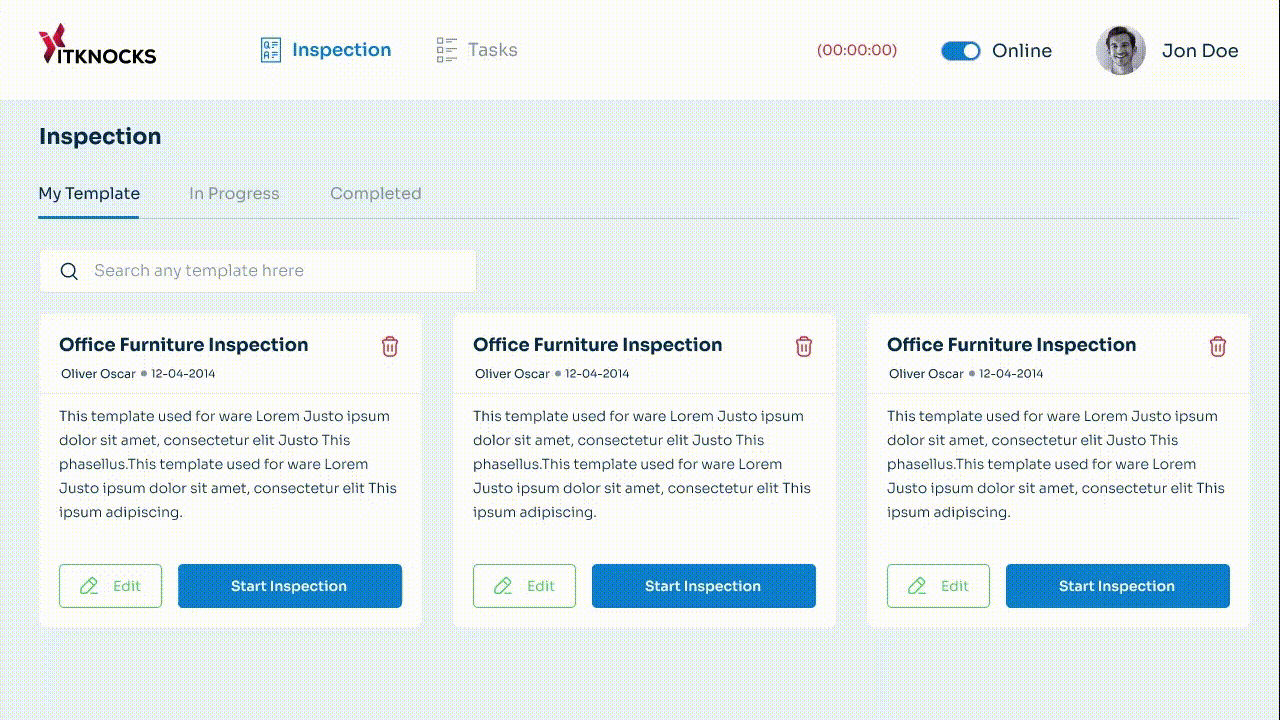Switch to the Completed tab
Screen dimensions: 1280x720
pyautogui.click(x=375, y=194)
